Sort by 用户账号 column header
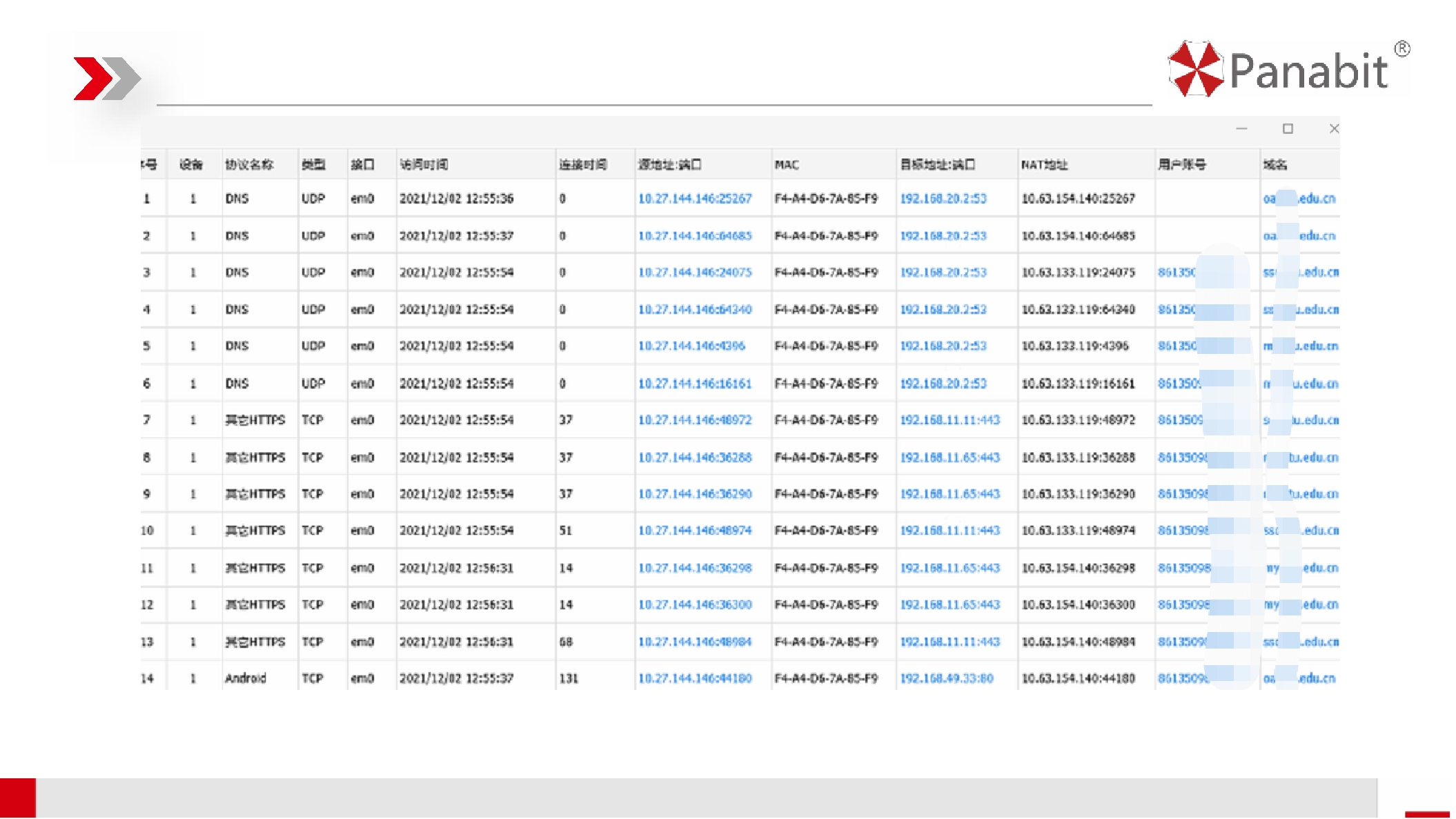Image resolution: width=1456 pixels, height=819 pixels. point(1182,165)
